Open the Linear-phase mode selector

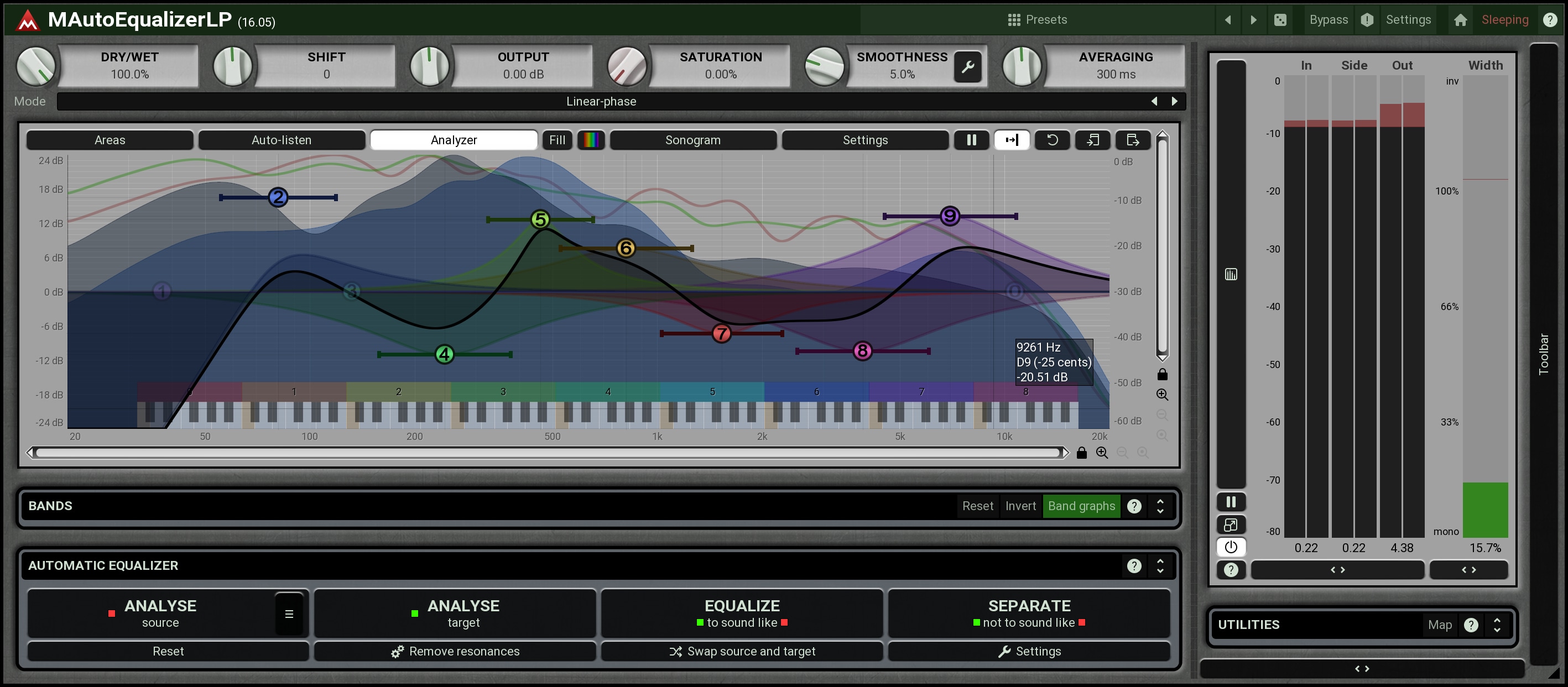click(x=601, y=101)
